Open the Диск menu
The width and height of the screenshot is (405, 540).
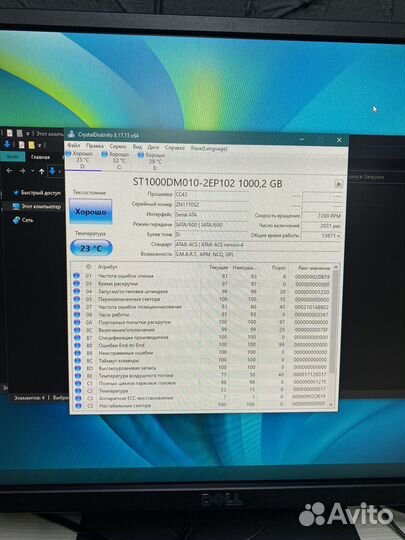point(153,147)
